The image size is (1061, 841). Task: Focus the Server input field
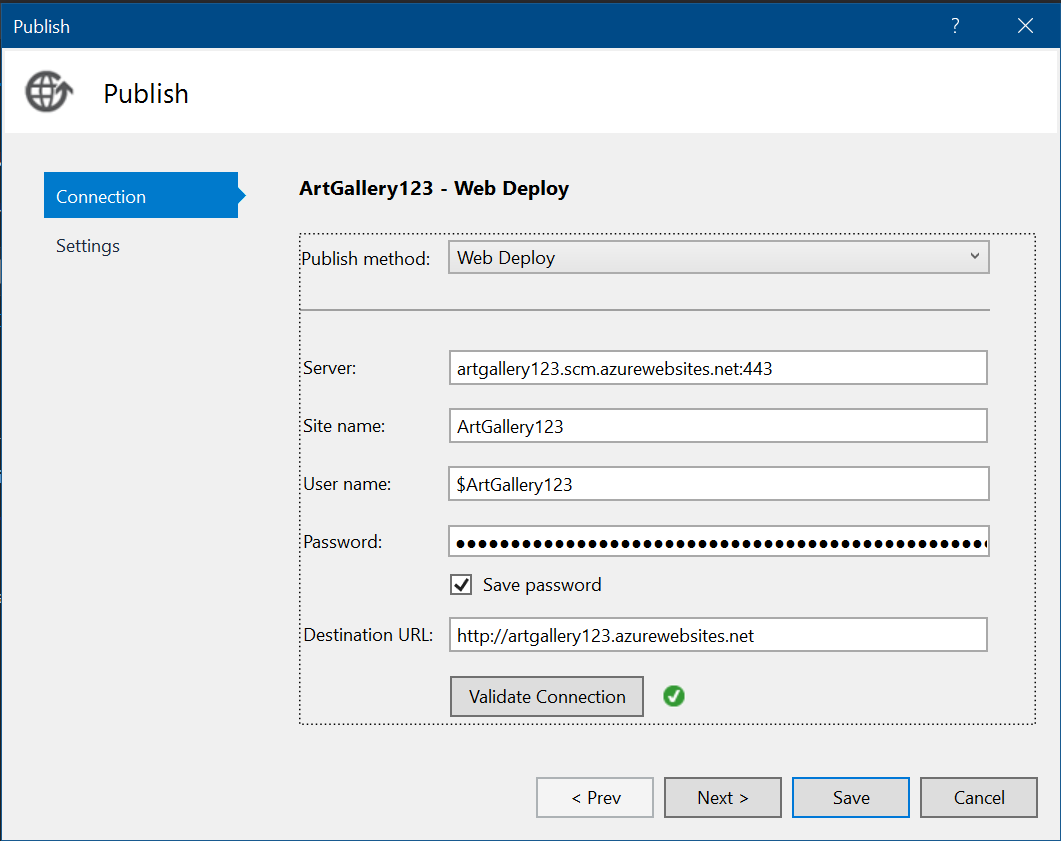tap(718, 367)
